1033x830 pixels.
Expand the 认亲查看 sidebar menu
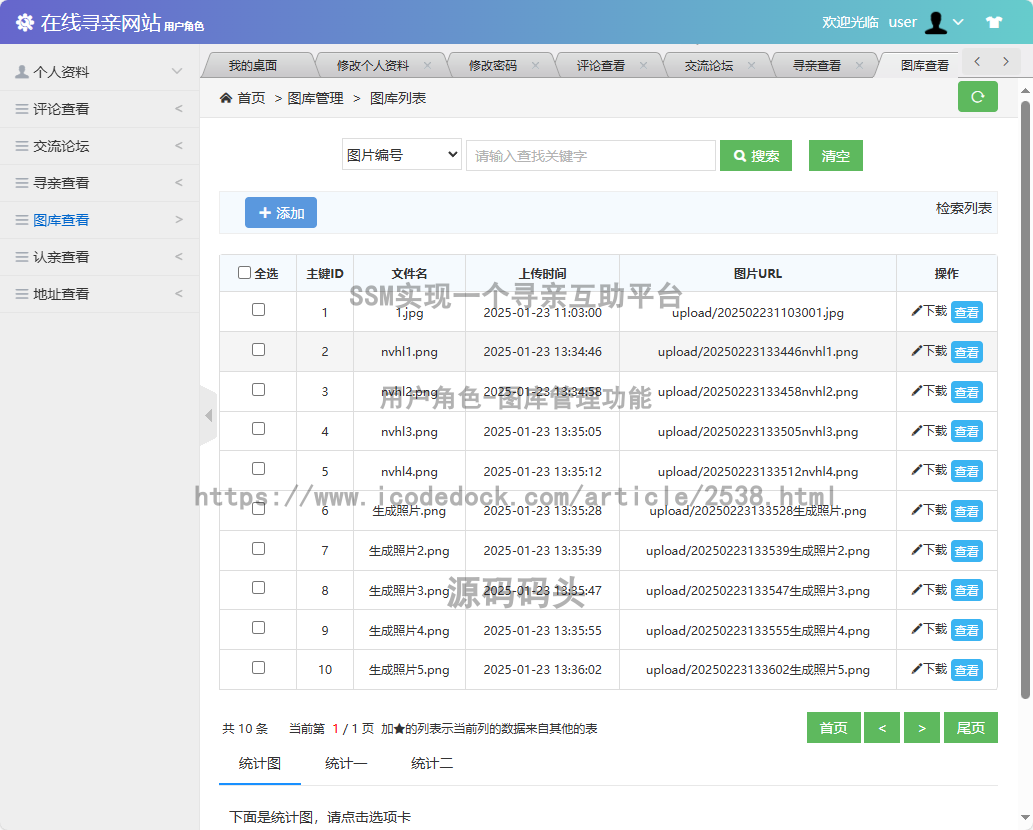99,256
